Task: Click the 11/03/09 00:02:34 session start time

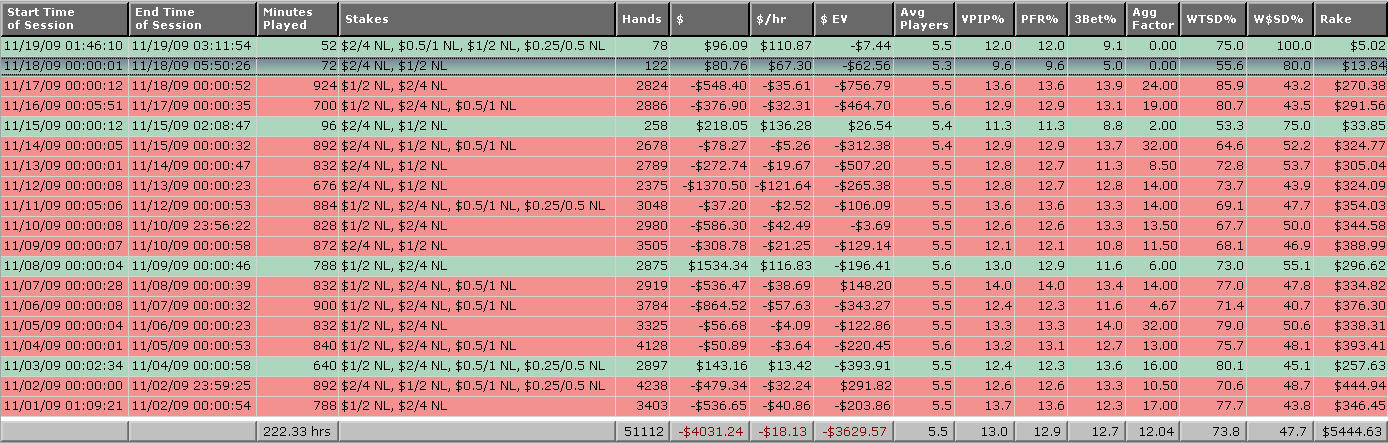Action: tap(64, 366)
